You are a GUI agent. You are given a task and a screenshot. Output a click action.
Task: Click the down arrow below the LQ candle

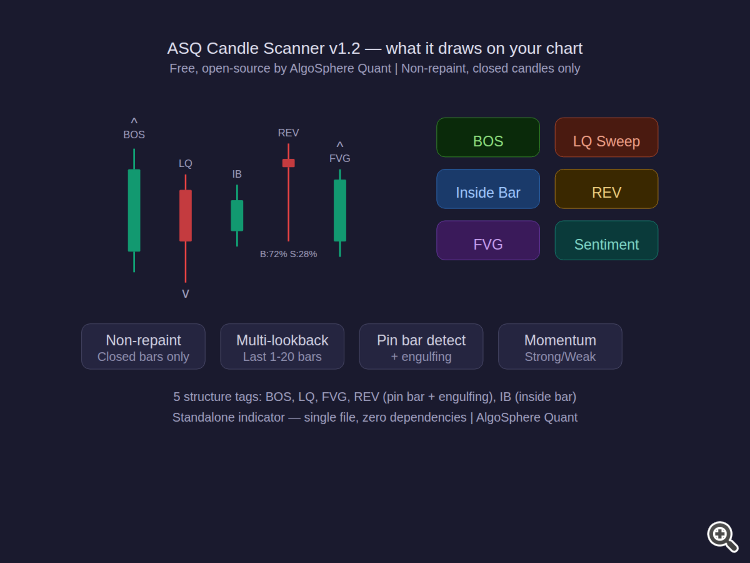tap(185, 293)
